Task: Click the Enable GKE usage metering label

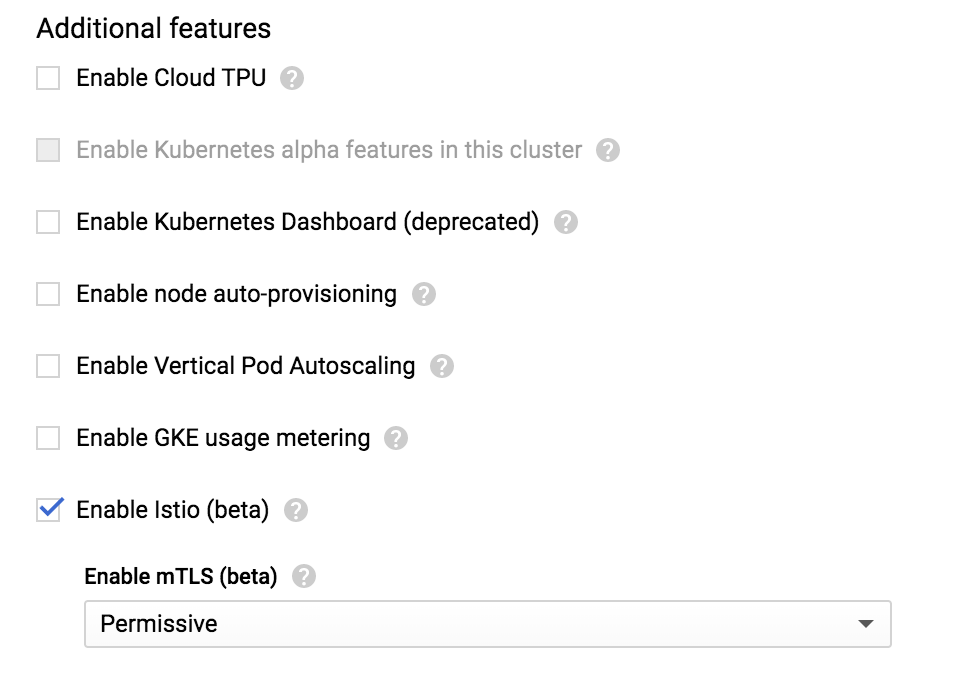Action: click(223, 438)
